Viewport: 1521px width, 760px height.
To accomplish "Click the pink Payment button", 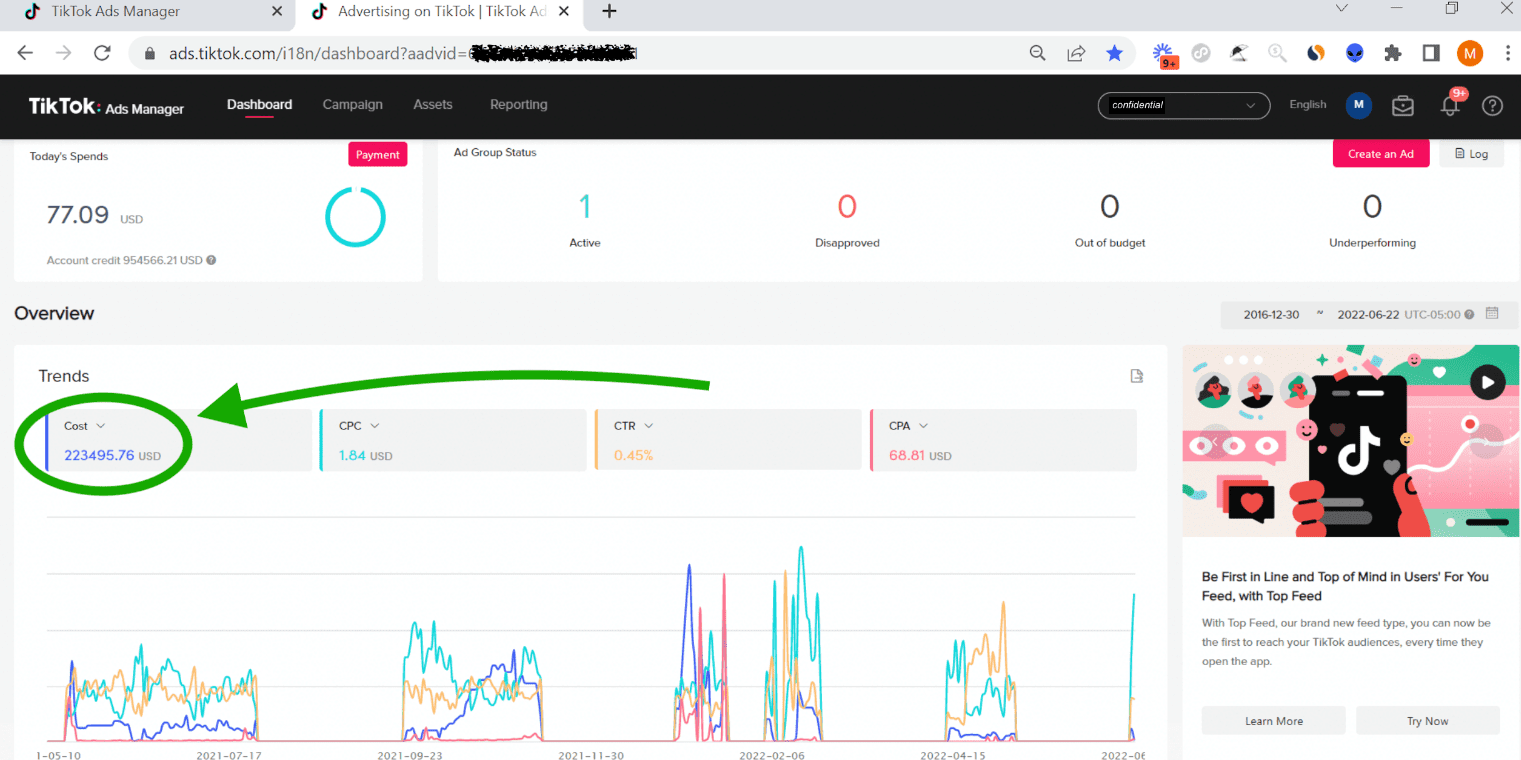I will click(378, 155).
